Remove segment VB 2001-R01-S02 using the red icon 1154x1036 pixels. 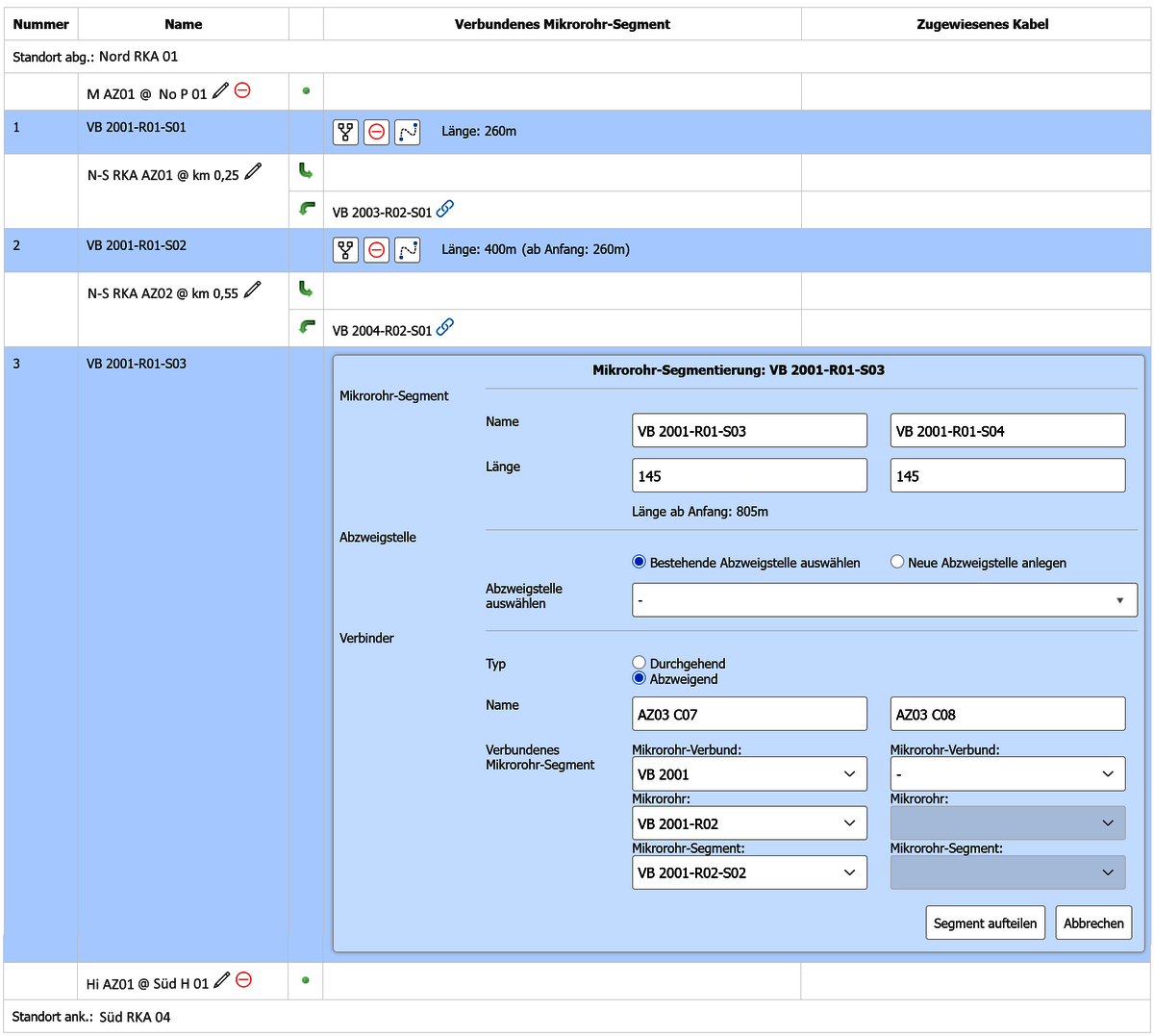(x=376, y=249)
